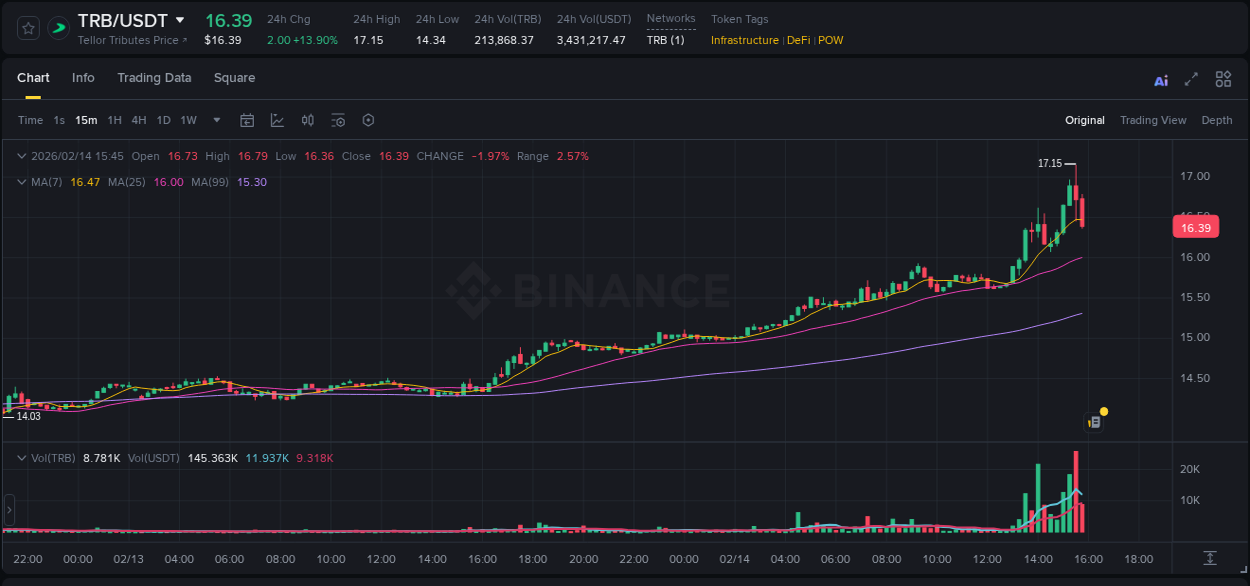Screen dimensions: 1250x586
Task: Collapse the moving averages row
Action: click(x=21, y=182)
